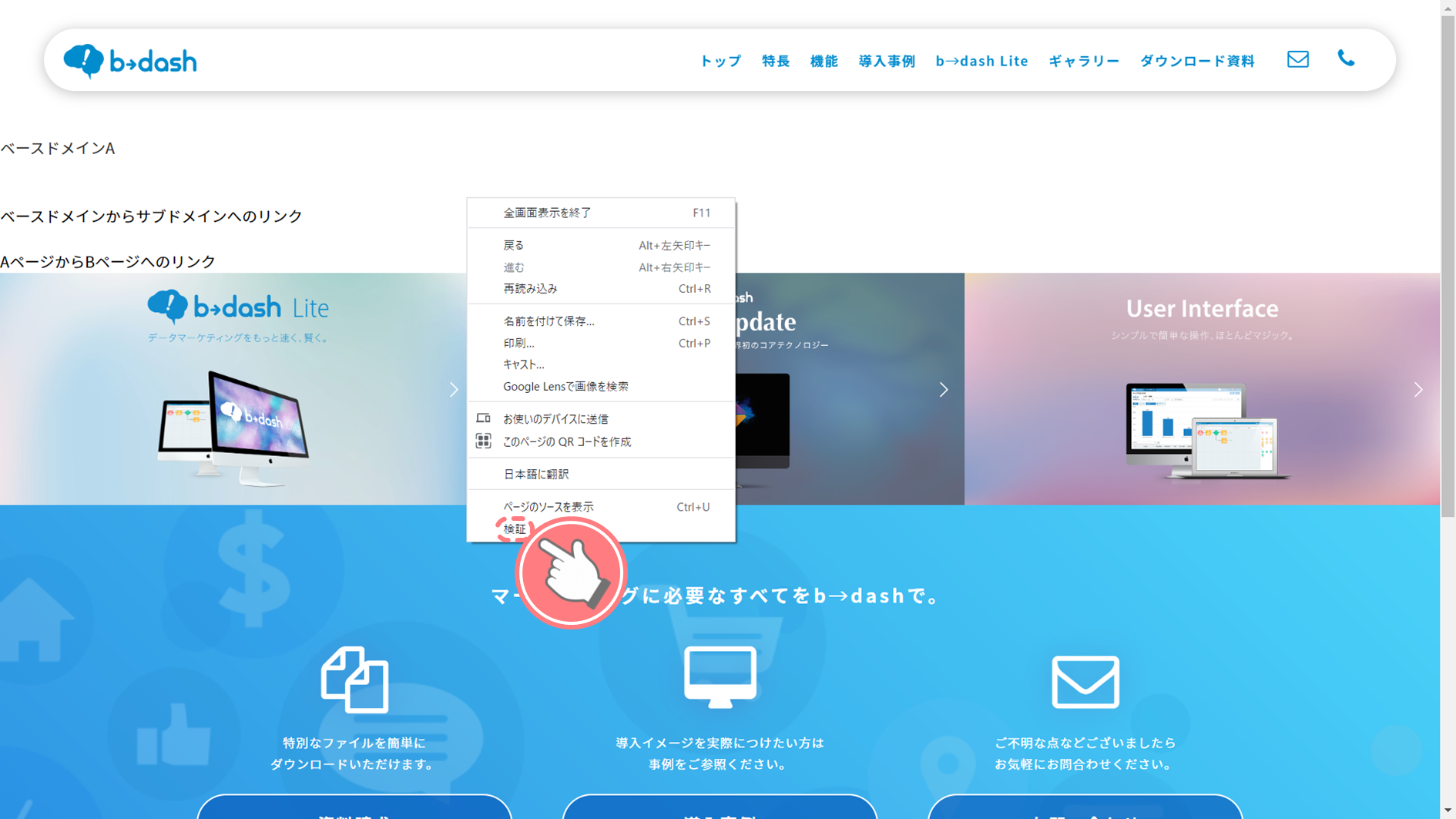Select お使いのデバイスに送信 menu entry
This screenshot has height=819, width=1456.
click(x=601, y=418)
